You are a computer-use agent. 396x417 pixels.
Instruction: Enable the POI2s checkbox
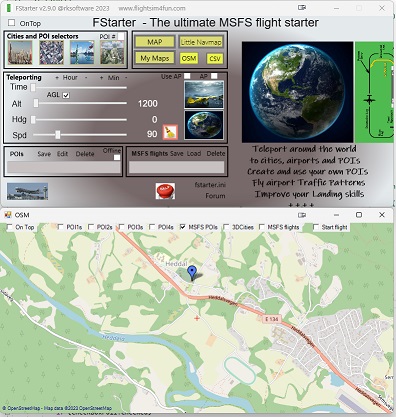[x=91, y=227]
